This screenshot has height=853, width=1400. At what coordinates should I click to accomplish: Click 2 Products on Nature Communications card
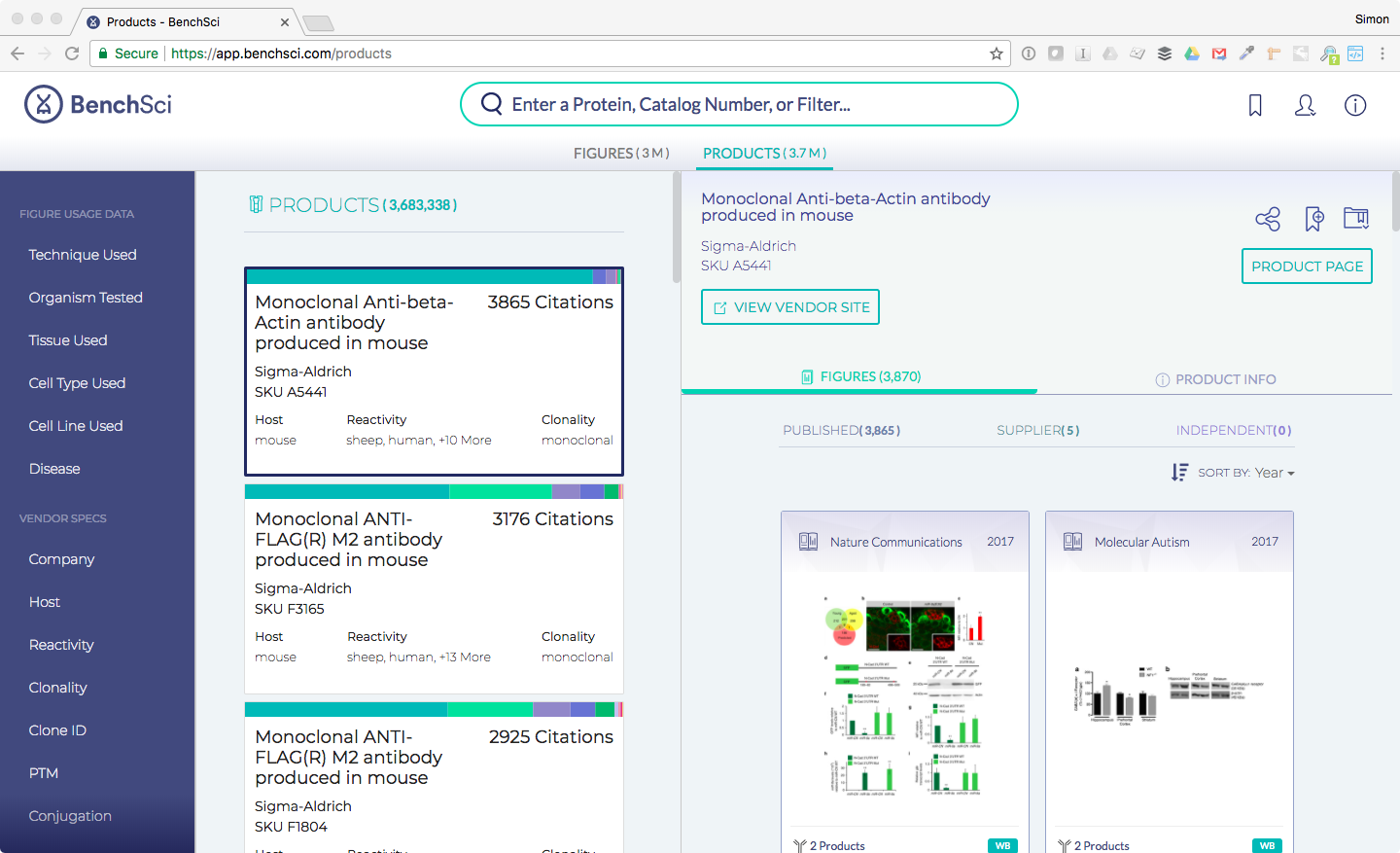tap(829, 846)
